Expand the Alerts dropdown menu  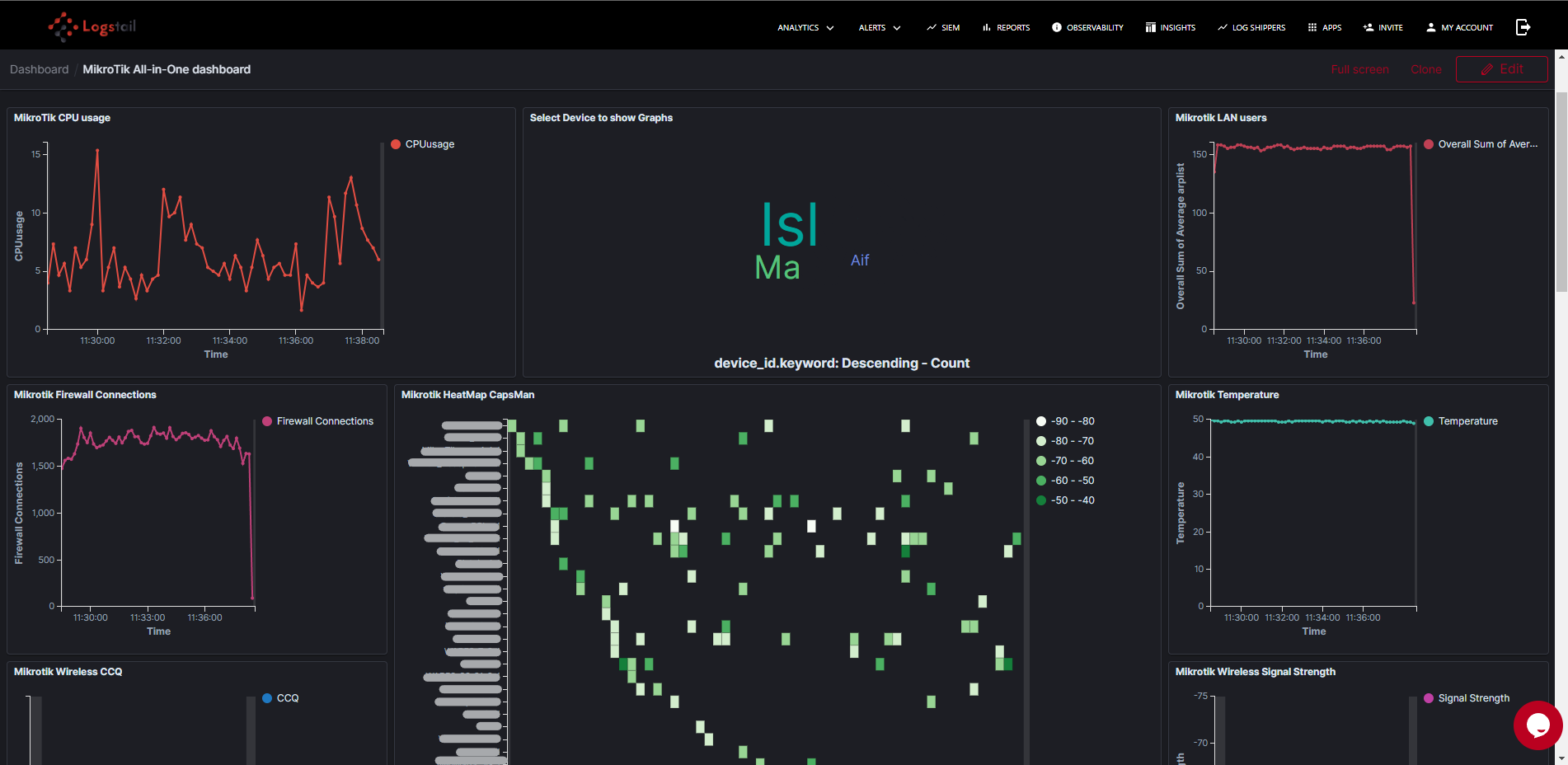coord(880,27)
